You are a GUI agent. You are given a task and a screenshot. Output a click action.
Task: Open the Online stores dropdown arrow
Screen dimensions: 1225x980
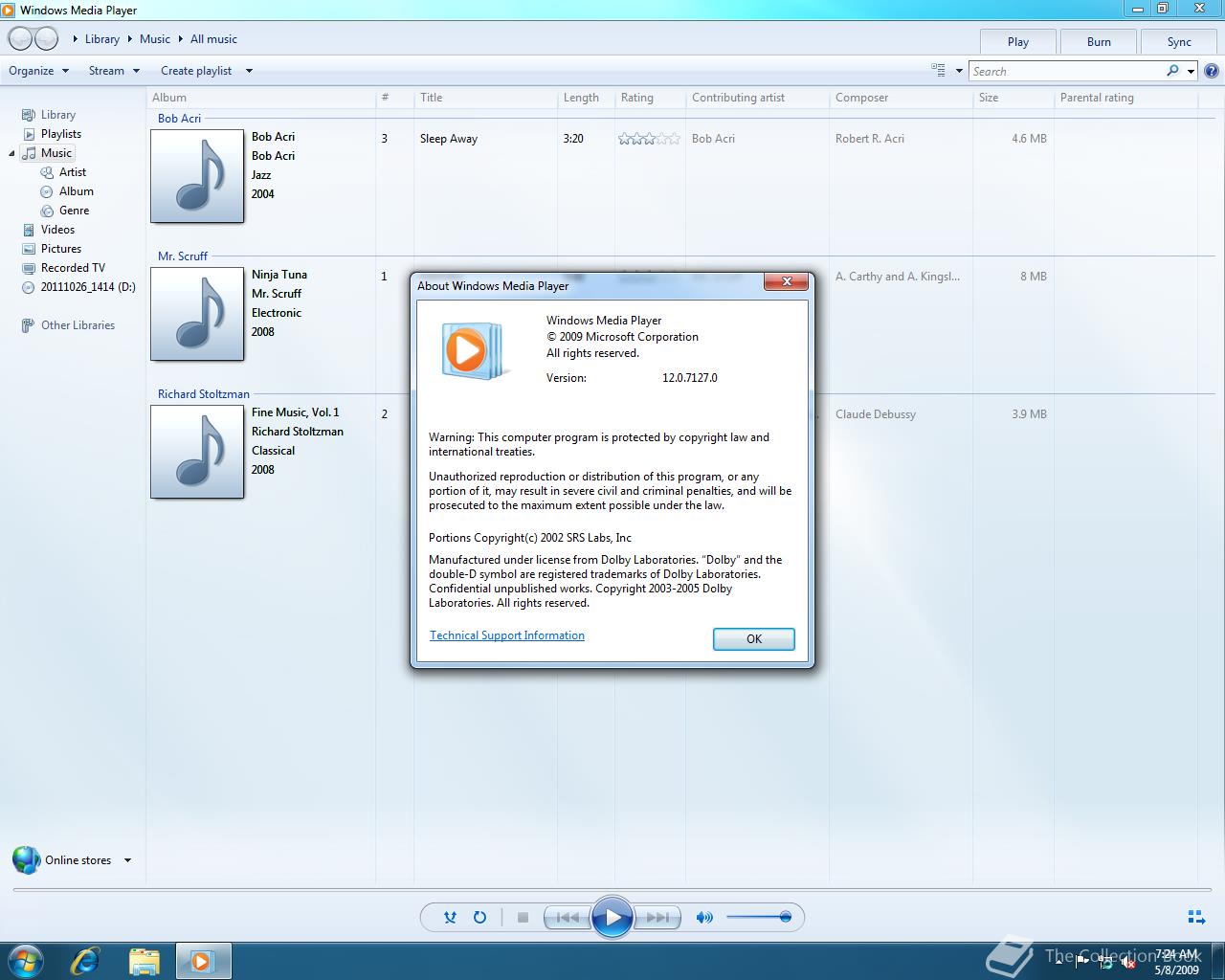click(127, 860)
